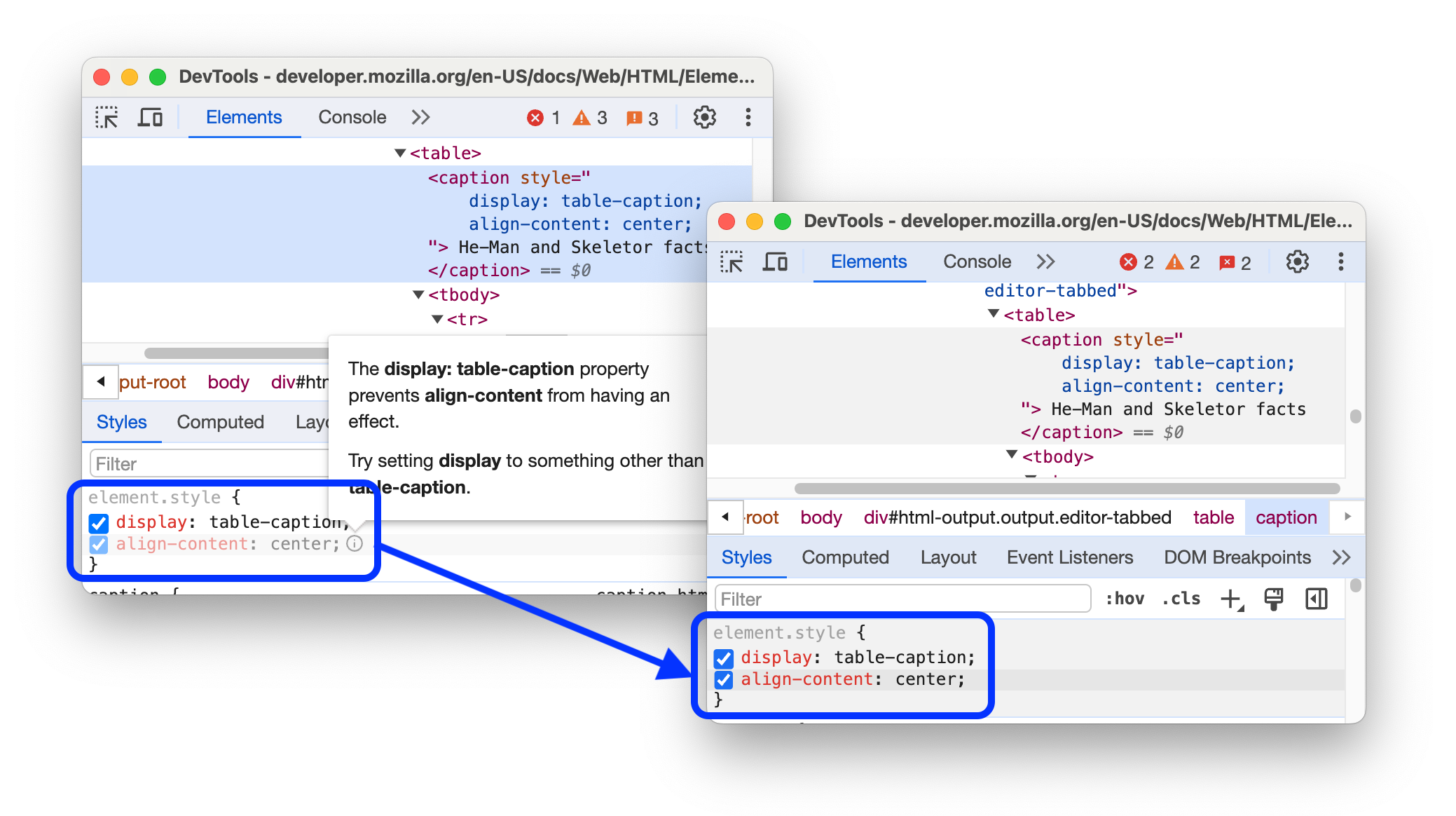Click the element picker inspector icon
The image size is (1456, 816).
[106, 118]
